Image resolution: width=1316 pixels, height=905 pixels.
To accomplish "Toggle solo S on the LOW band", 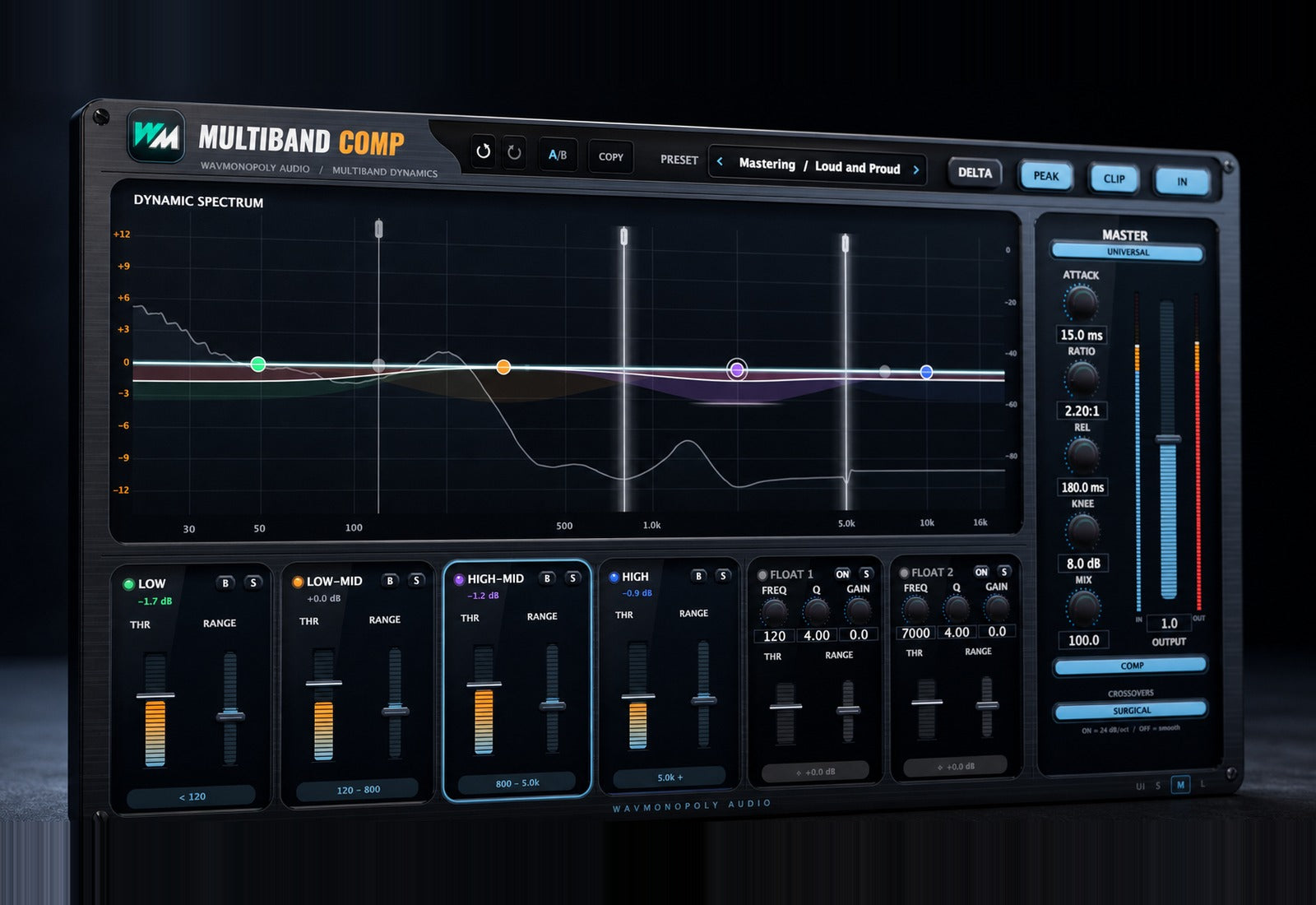I will click(253, 582).
